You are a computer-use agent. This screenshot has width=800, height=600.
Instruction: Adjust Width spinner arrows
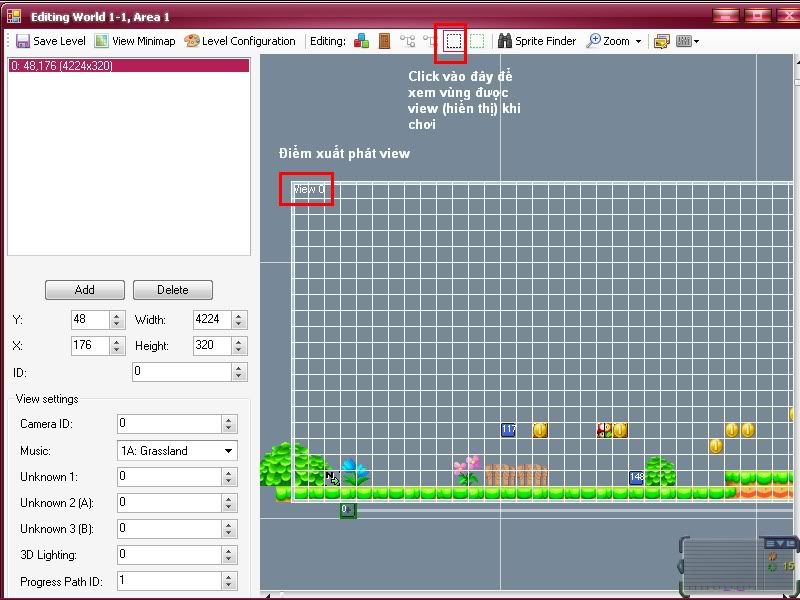click(x=239, y=319)
